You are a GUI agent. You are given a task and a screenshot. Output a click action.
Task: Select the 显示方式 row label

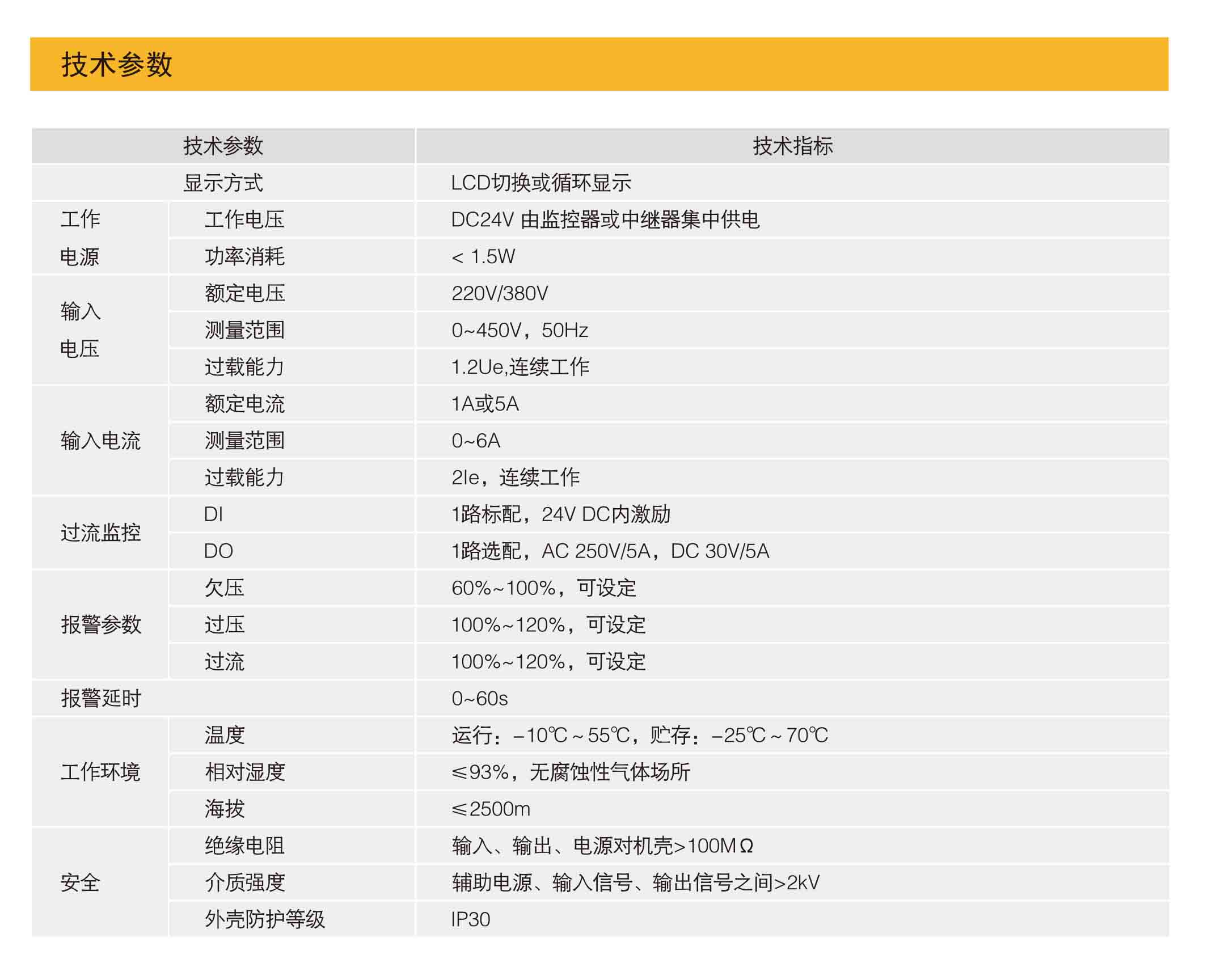tap(223, 183)
